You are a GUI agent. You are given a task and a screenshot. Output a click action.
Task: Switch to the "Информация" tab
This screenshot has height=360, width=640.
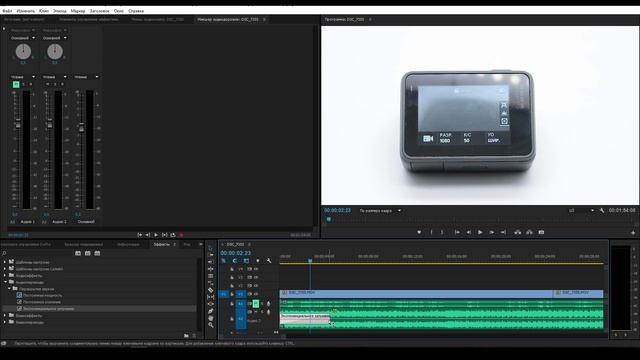pyautogui.click(x=128, y=244)
